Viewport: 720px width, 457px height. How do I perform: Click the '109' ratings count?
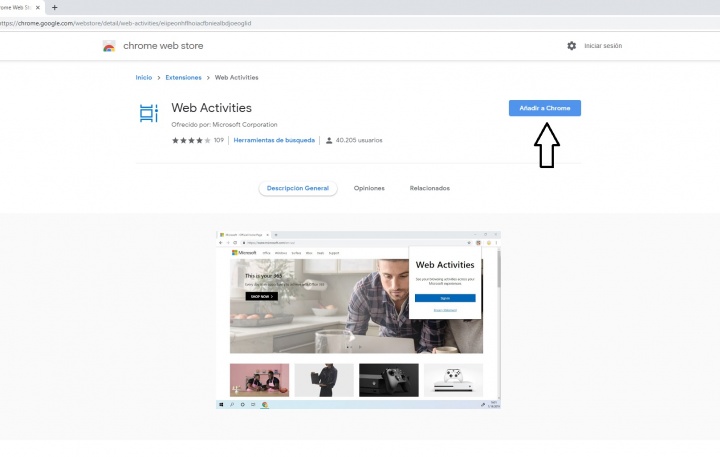click(x=219, y=140)
